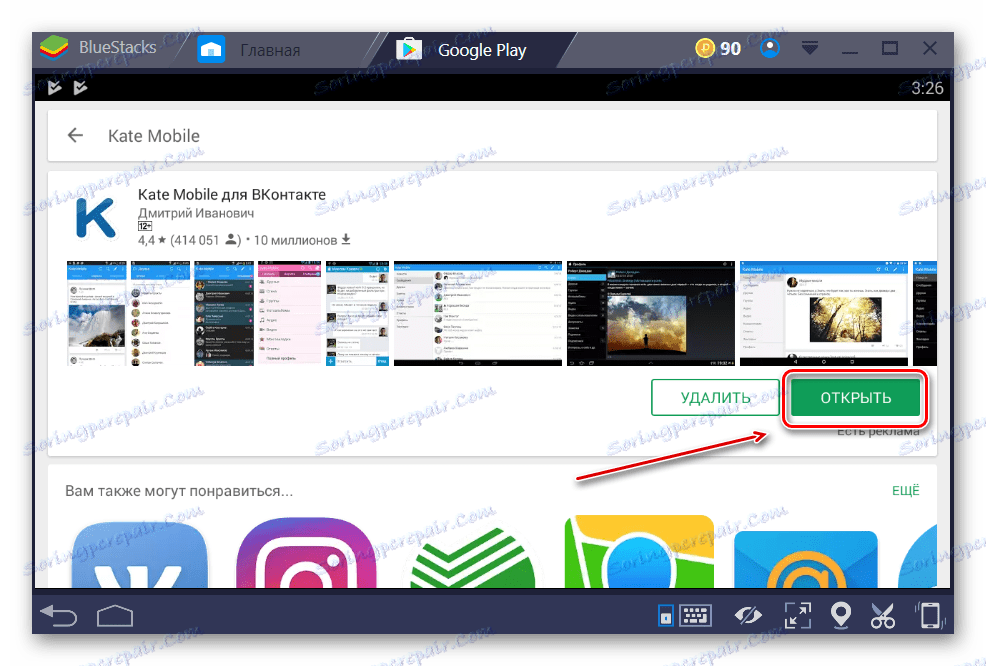Click the small game controller mode icon

[x=665, y=616]
